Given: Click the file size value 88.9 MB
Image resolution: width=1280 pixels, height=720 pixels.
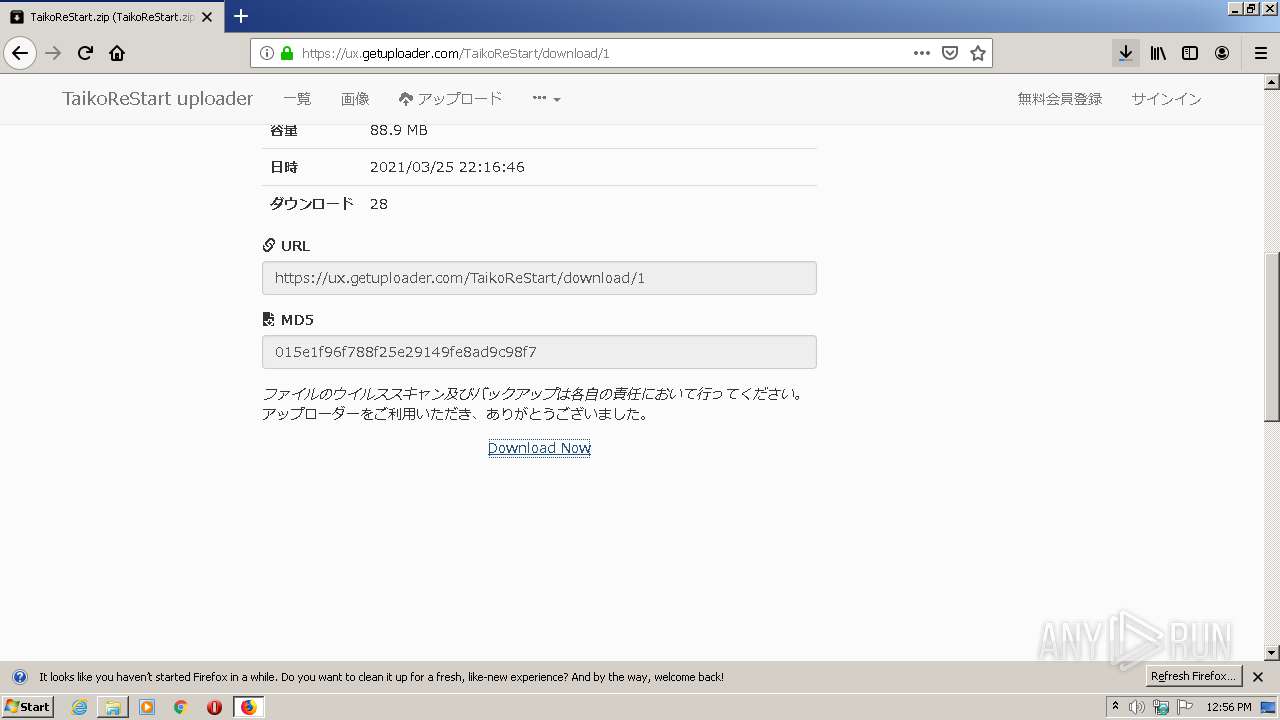Looking at the screenshot, I should 399,130.
